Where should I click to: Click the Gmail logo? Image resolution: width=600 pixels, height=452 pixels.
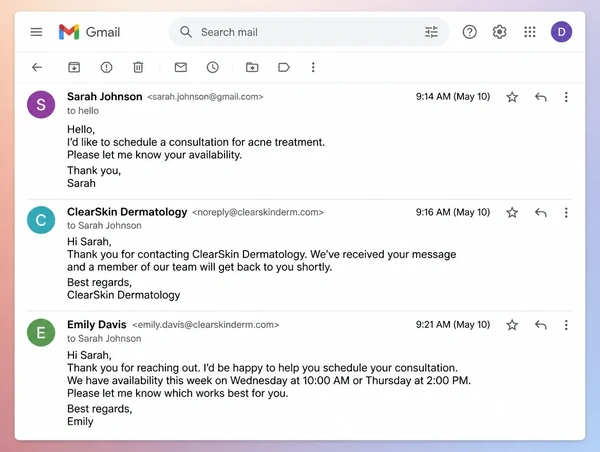coord(89,32)
